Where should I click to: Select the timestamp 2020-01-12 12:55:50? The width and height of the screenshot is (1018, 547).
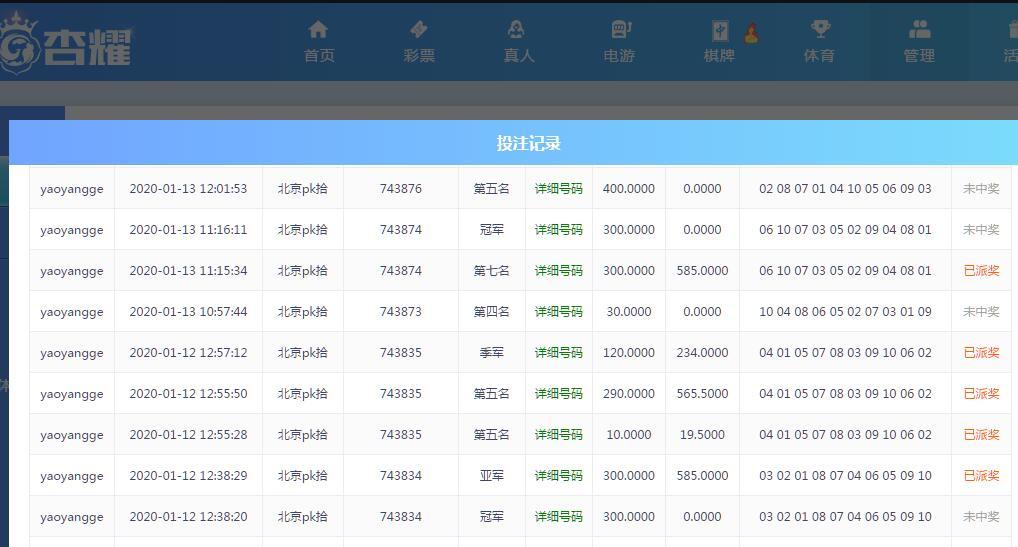tap(188, 394)
